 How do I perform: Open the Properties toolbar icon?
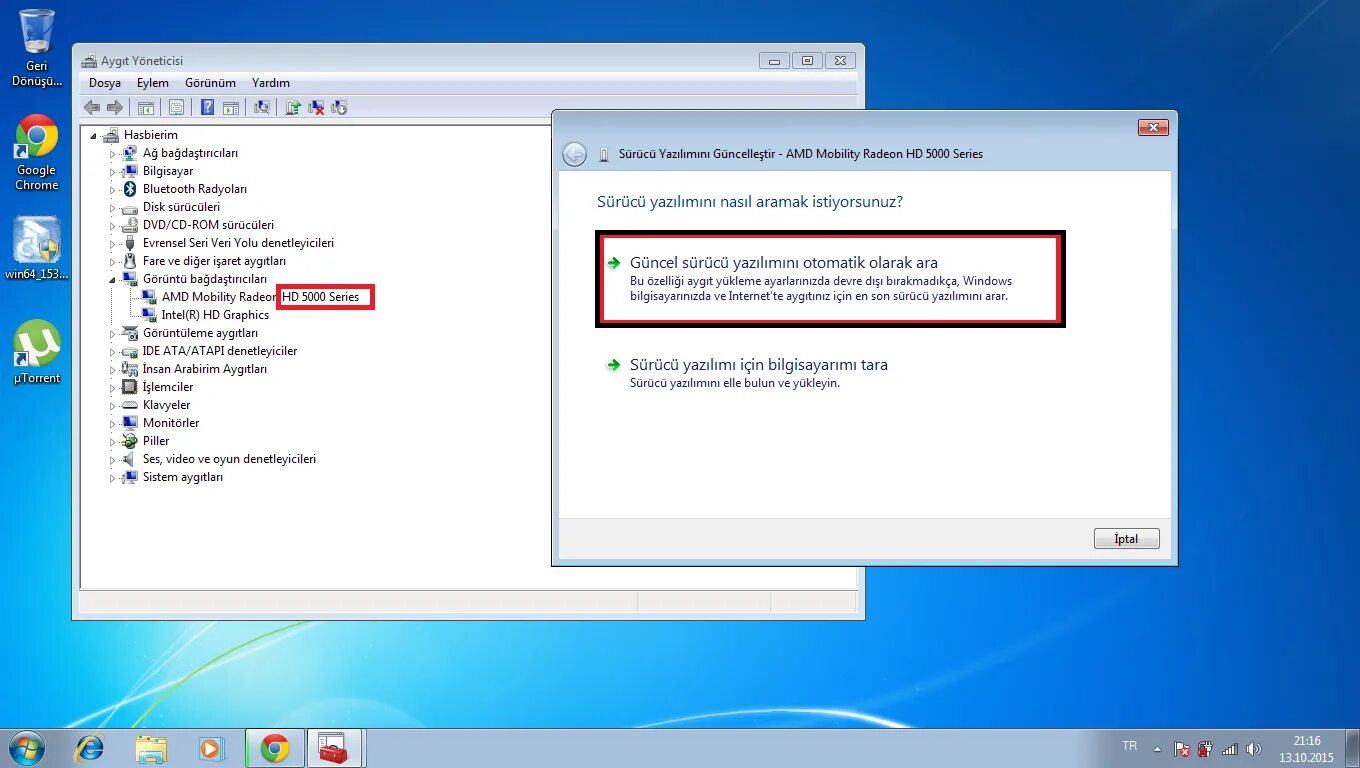tap(176, 107)
